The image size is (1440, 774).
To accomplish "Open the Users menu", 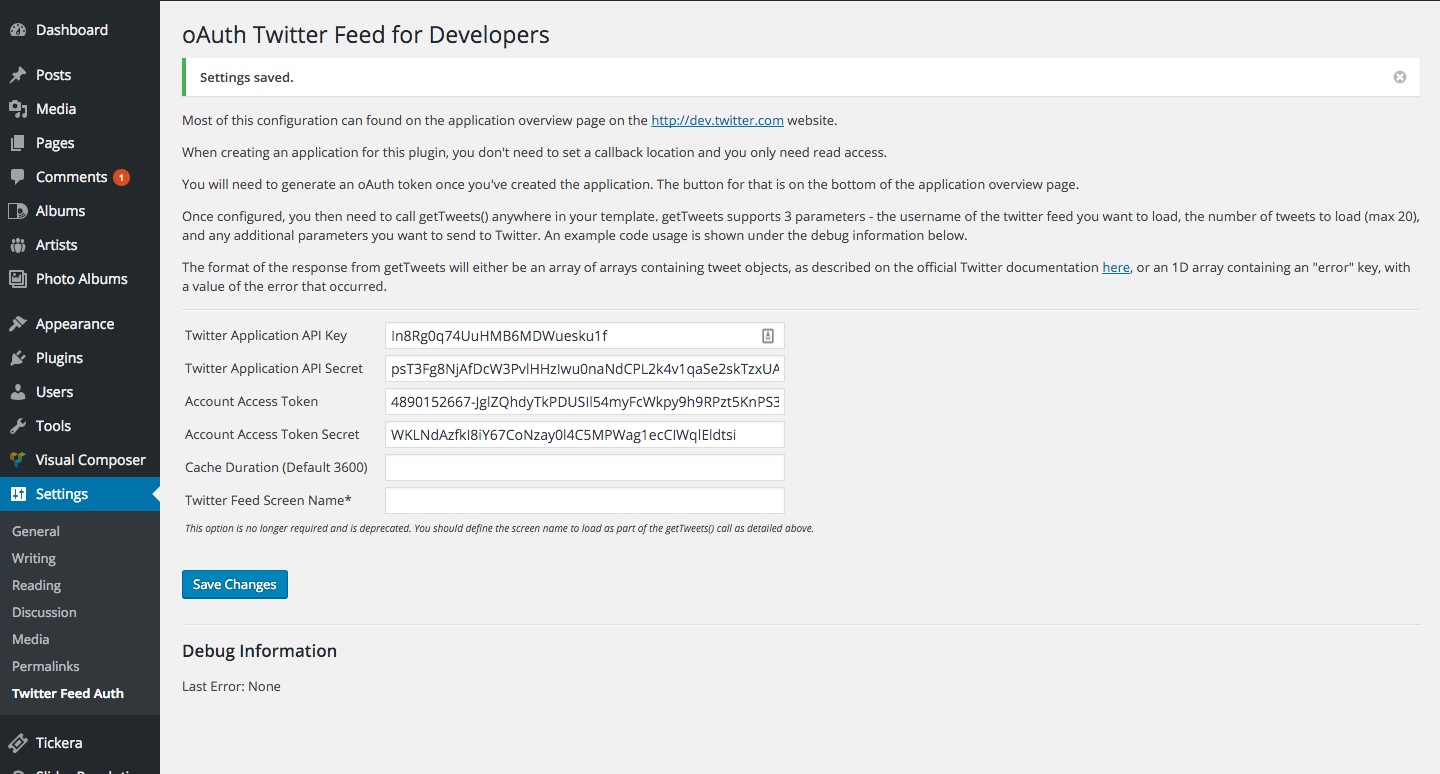I will [80, 392].
